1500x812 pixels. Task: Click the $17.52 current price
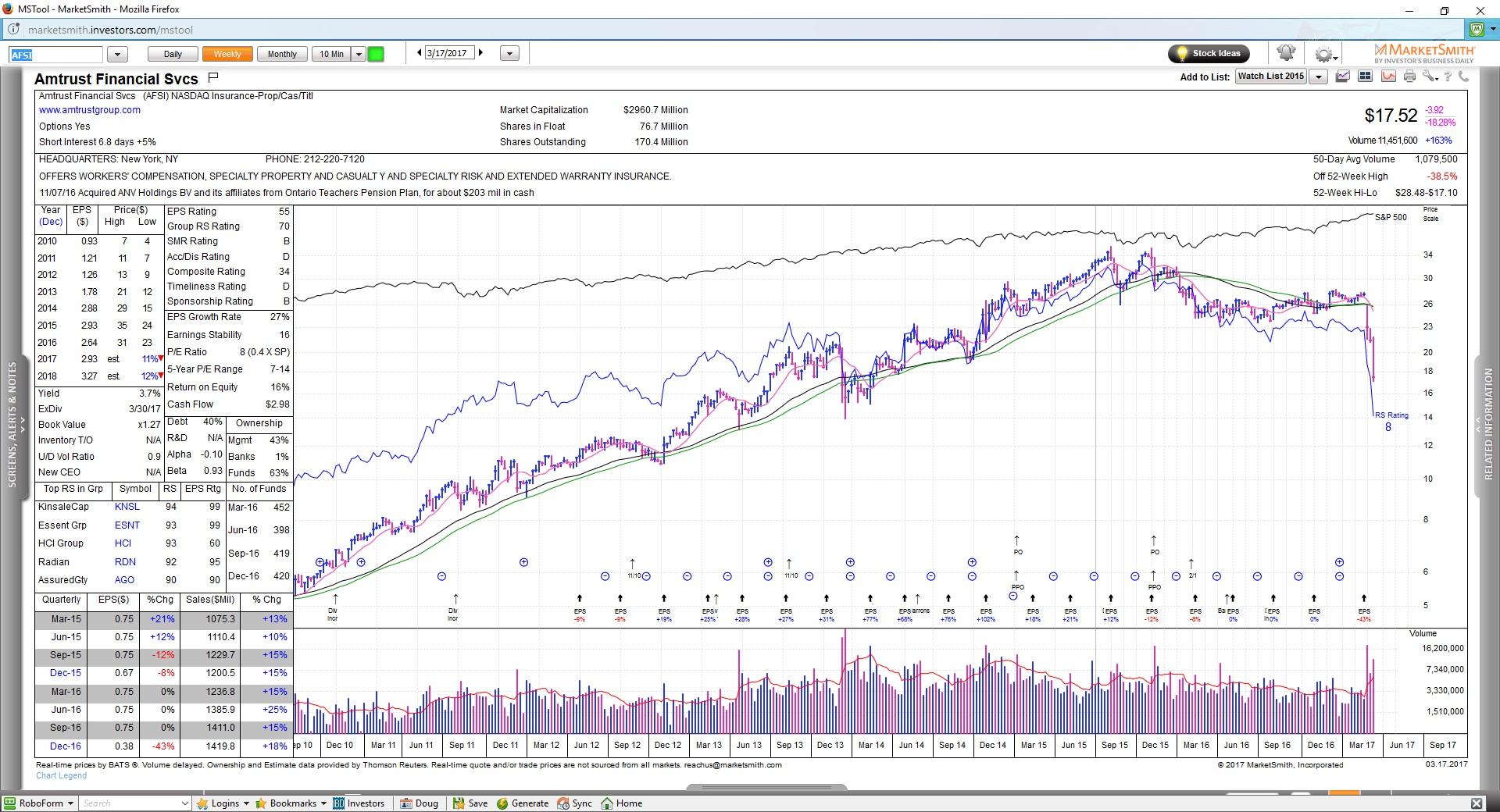point(1391,116)
